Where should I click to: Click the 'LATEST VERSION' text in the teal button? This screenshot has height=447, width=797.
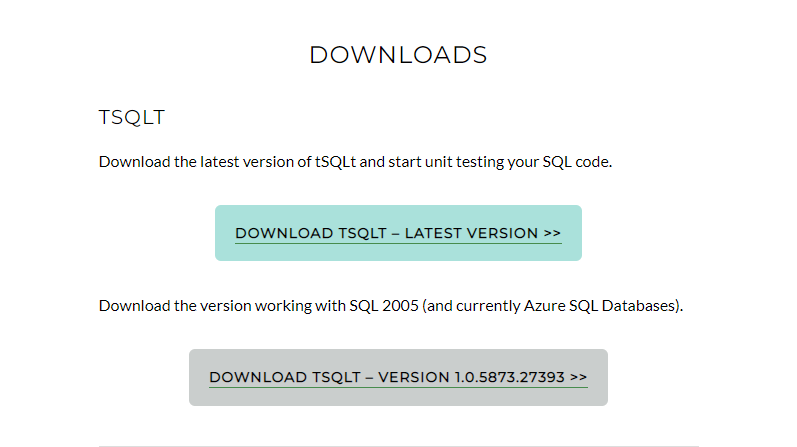(x=471, y=233)
